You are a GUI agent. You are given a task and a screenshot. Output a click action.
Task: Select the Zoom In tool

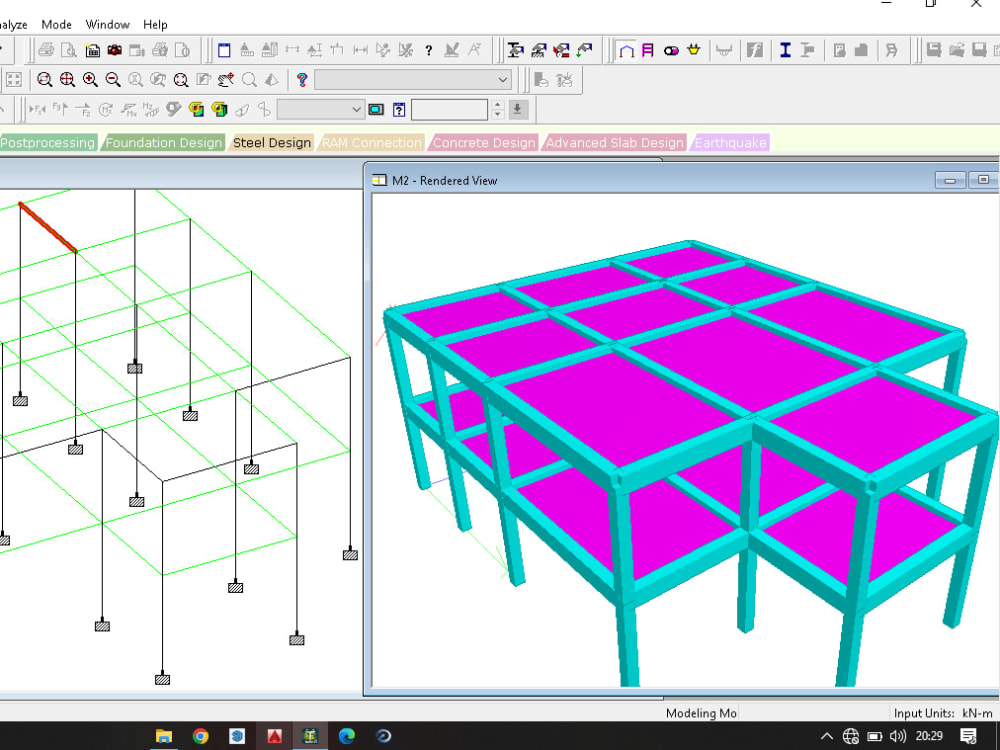[87, 80]
